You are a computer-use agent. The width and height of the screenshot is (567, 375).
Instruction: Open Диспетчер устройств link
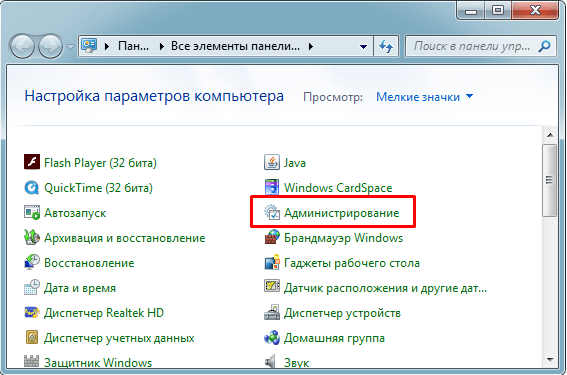[x=342, y=313]
